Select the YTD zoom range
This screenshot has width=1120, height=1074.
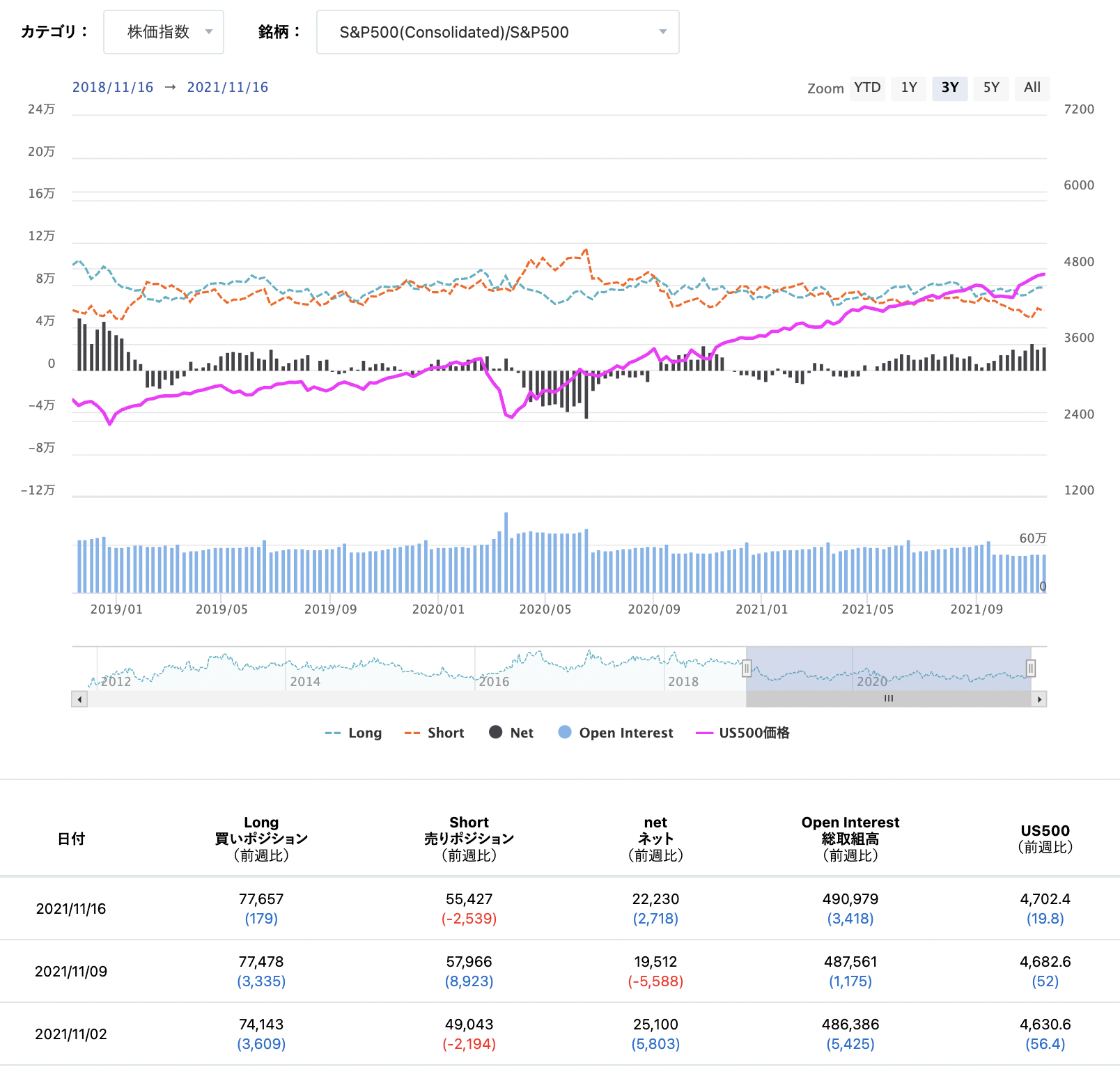(x=867, y=88)
